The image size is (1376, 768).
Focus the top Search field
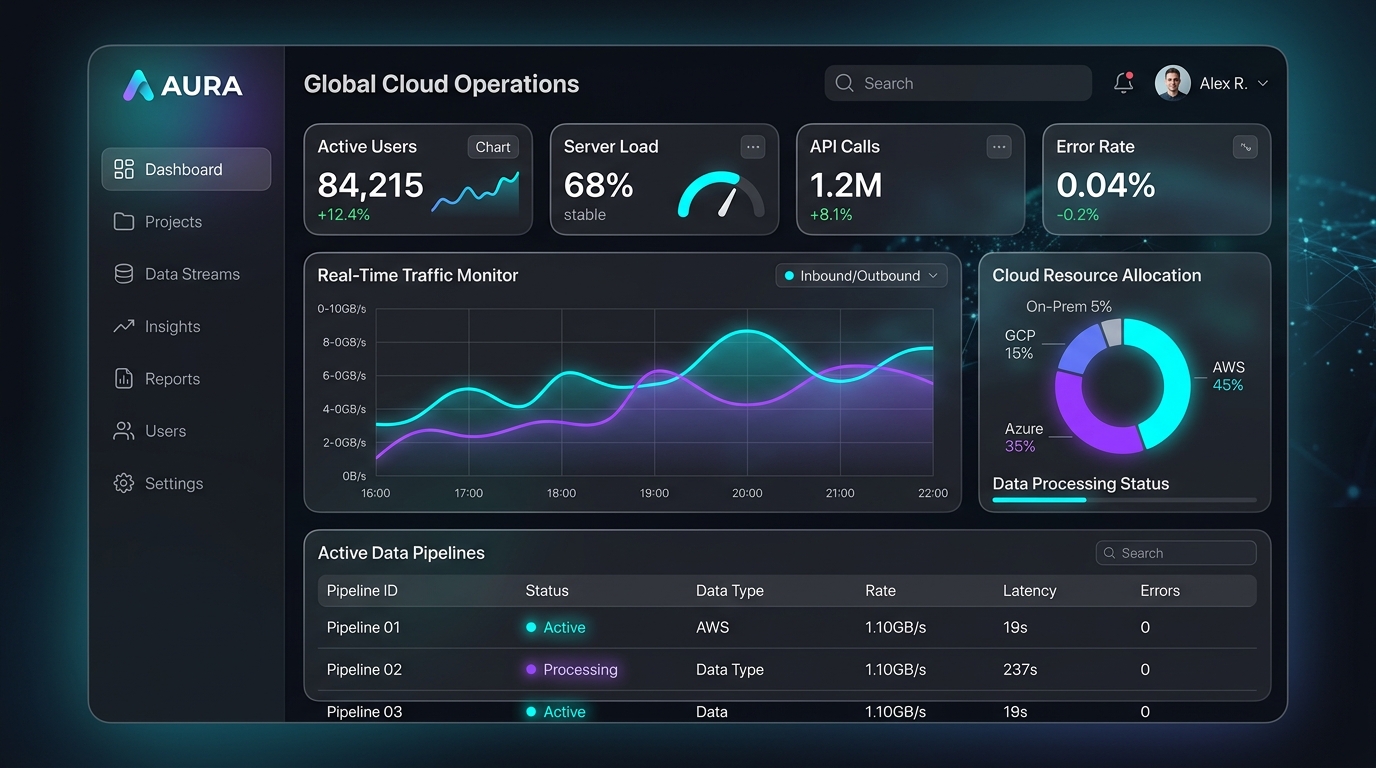[958, 83]
